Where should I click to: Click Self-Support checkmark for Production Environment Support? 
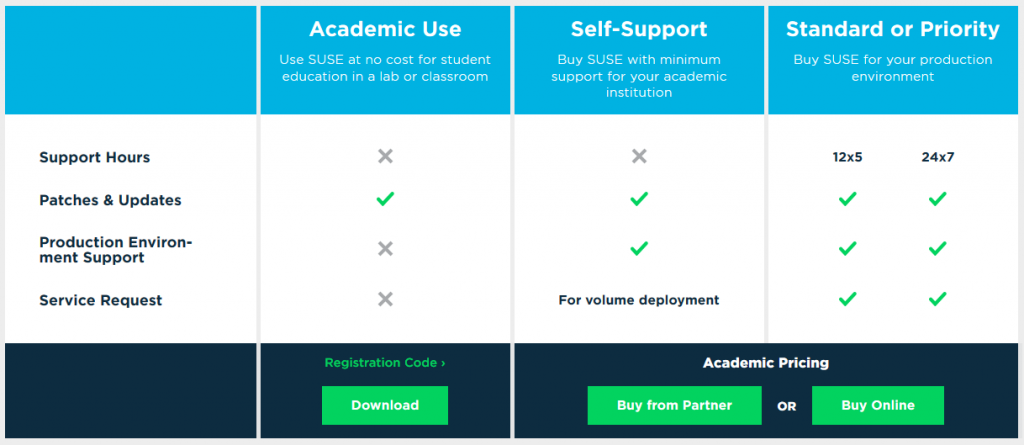[x=639, y=248]
